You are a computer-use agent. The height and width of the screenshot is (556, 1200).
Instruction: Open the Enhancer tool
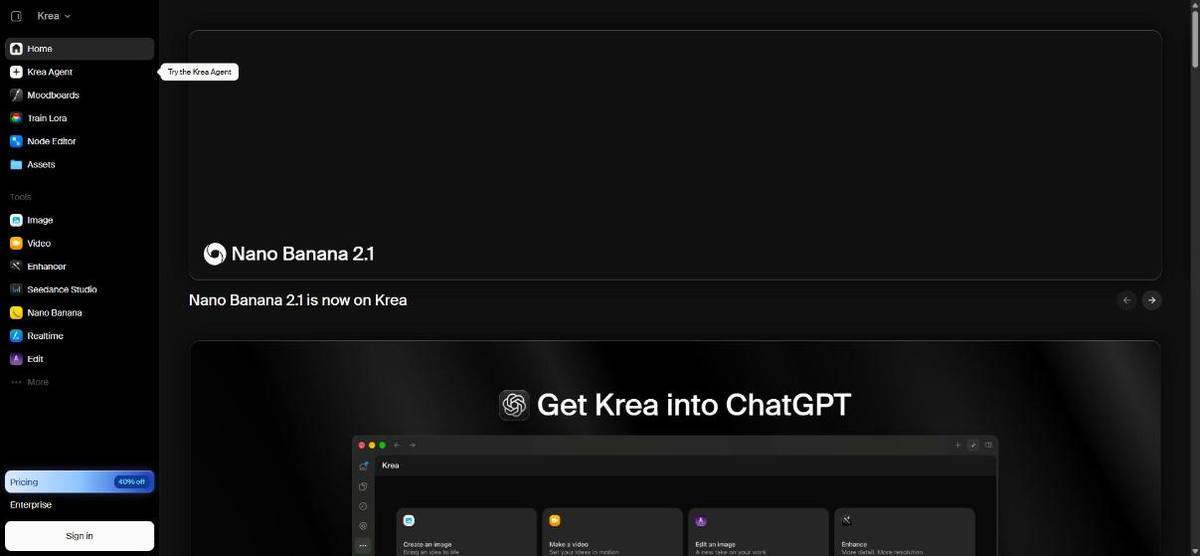80,266
